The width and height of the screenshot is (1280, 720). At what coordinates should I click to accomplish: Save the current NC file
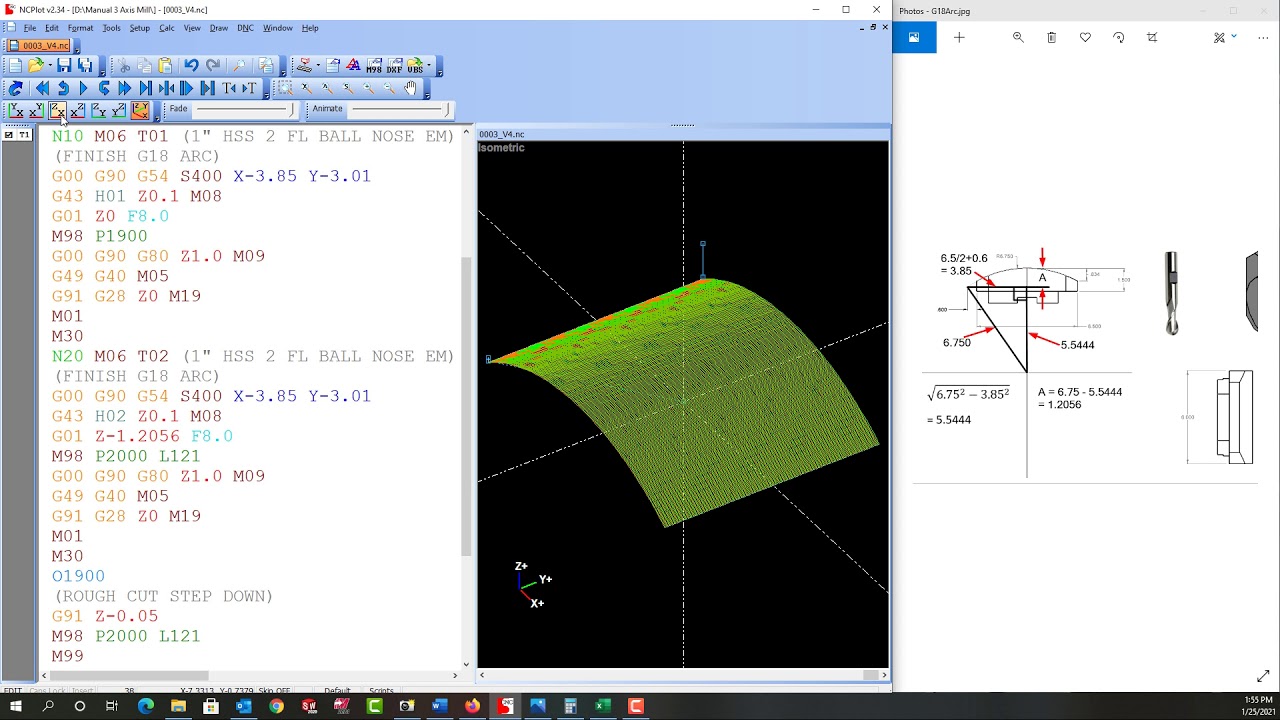coord(64,66)
